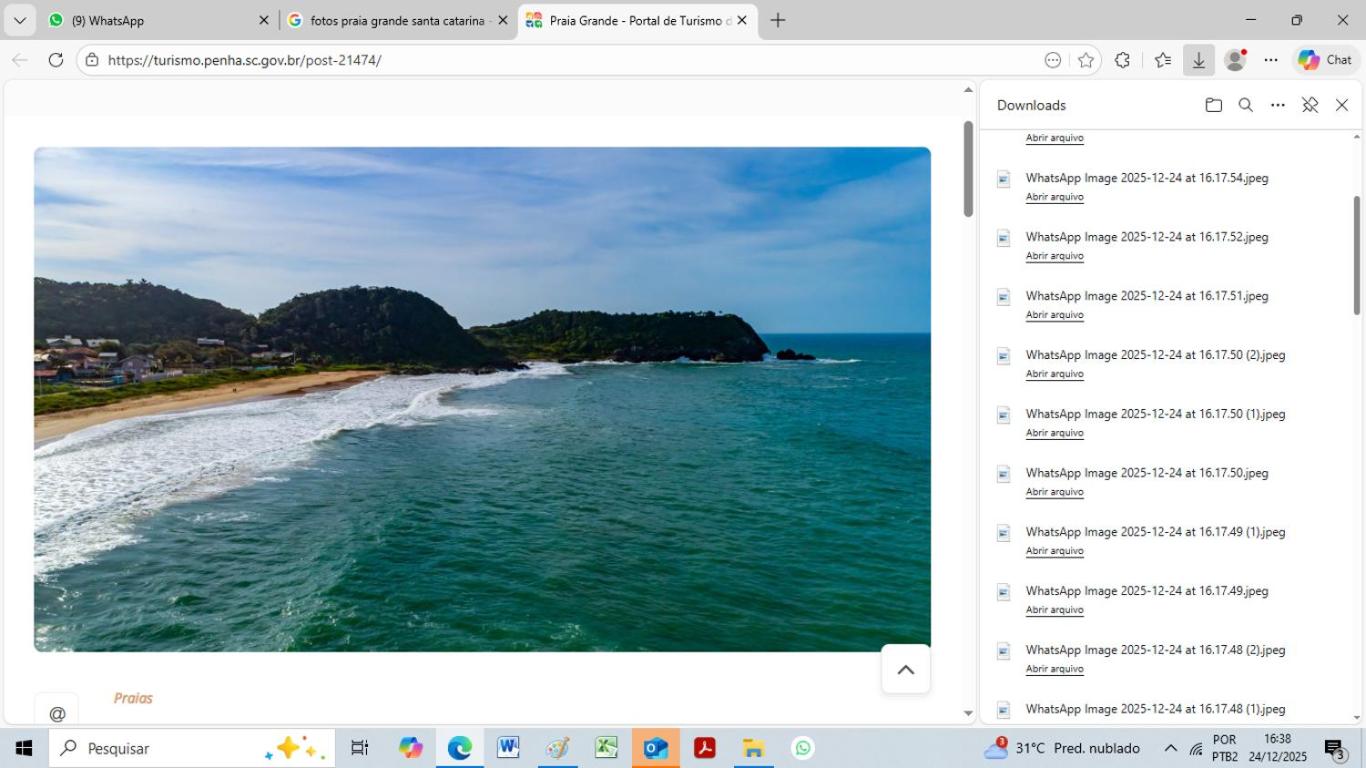Toggle the Downloads toolbar button
Viewport: 1366px width, 768px height.
[x=1198, y=60]
